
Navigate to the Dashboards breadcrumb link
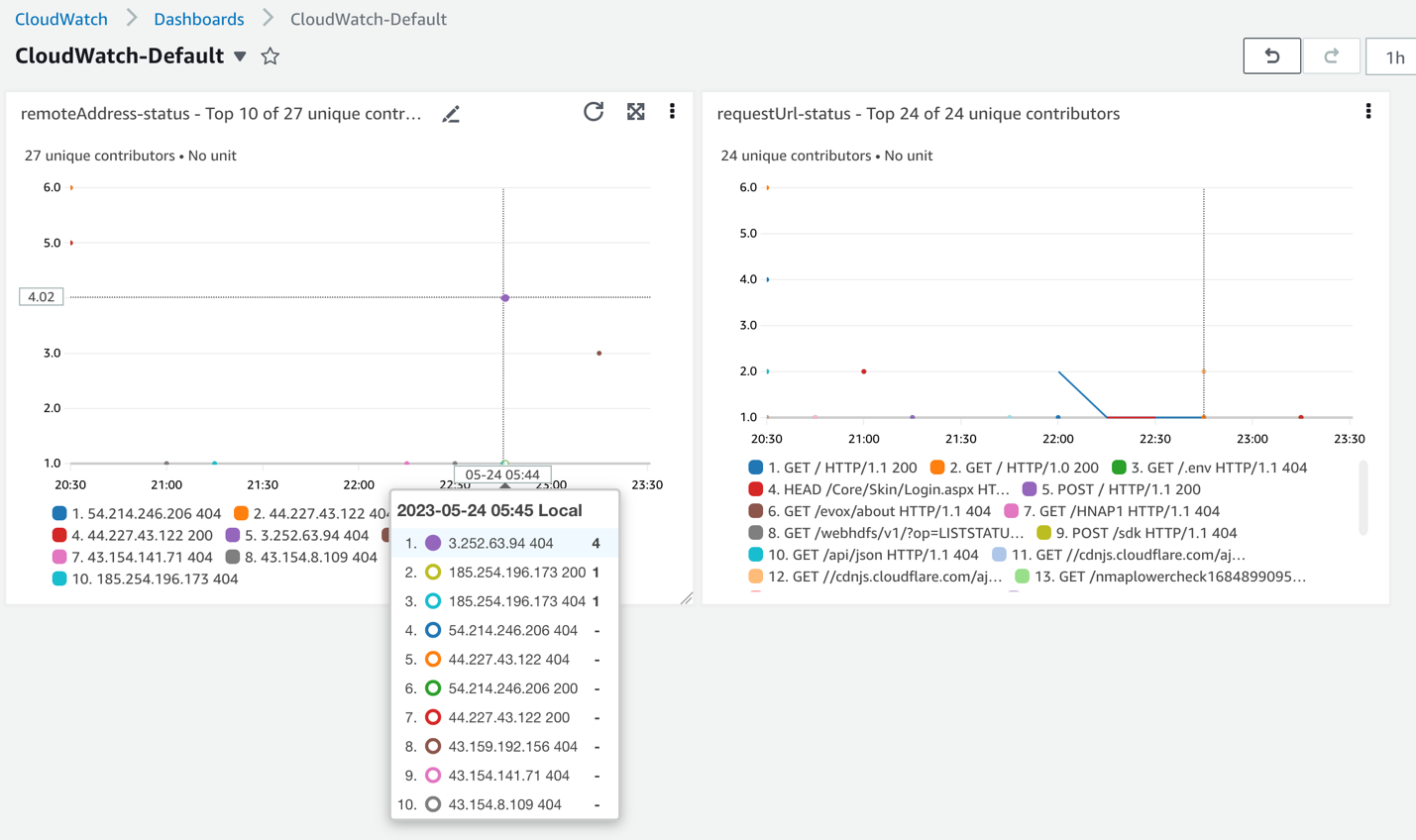click(x=198, y=18)
